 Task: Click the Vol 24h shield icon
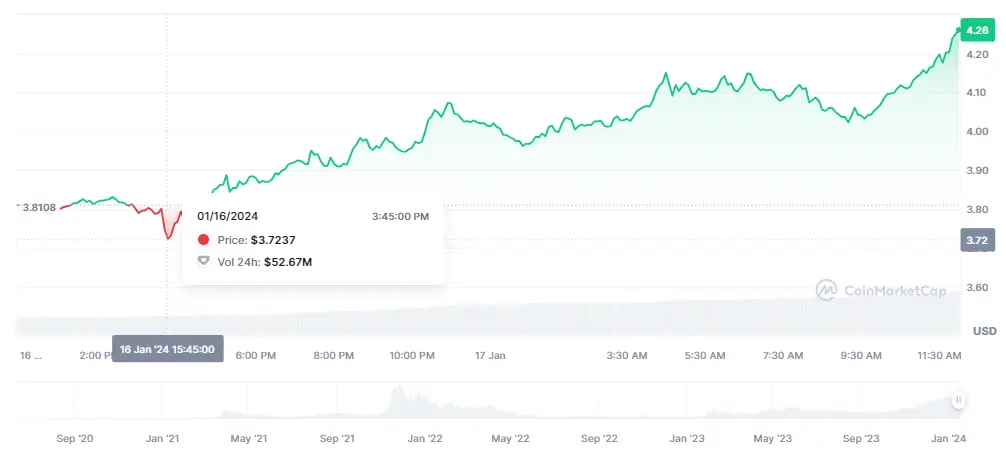tap(204, 262)
